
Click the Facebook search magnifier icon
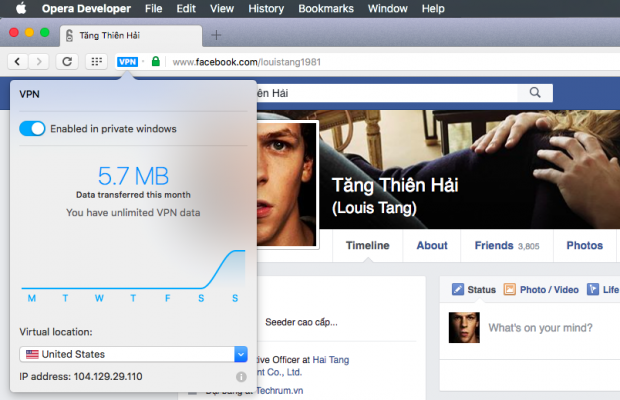click(x=536, y=93)
